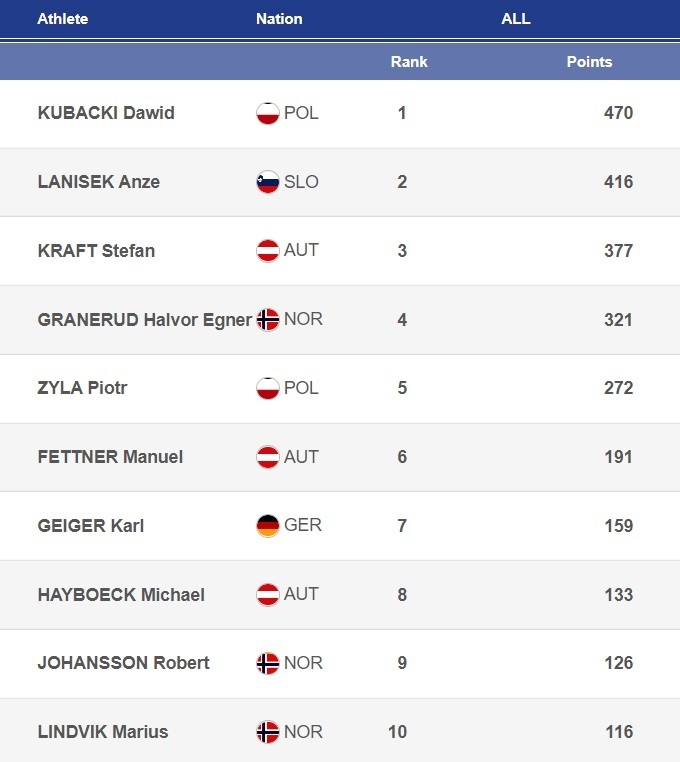Click the Athlete column header
This screenshot has width=680, height=762.
point(63,19)
